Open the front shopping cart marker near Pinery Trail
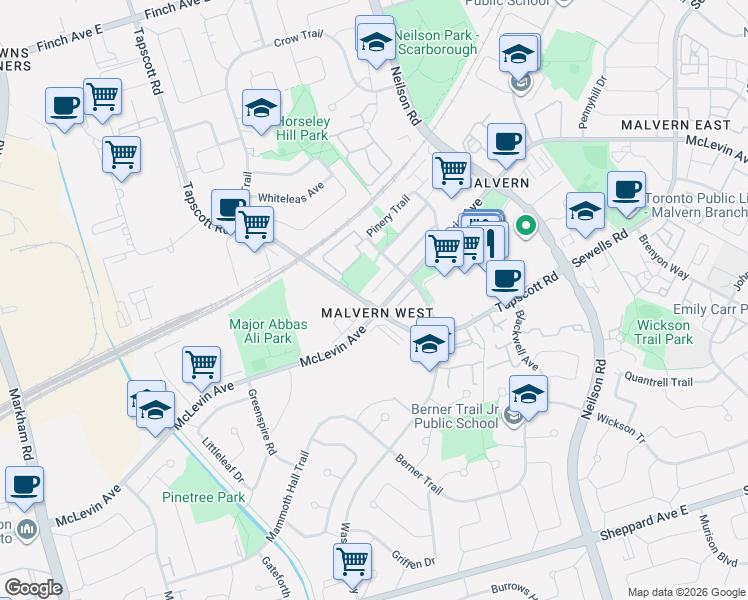Image resolution: width=748 pixels, height=600 pixels. pos(445,252)
